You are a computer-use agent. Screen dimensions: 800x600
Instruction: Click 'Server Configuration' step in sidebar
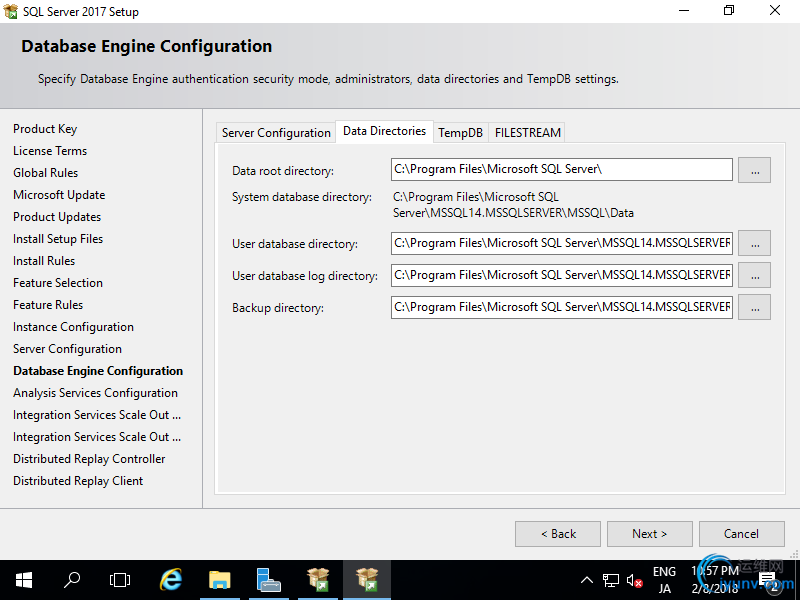pos(67,349)
